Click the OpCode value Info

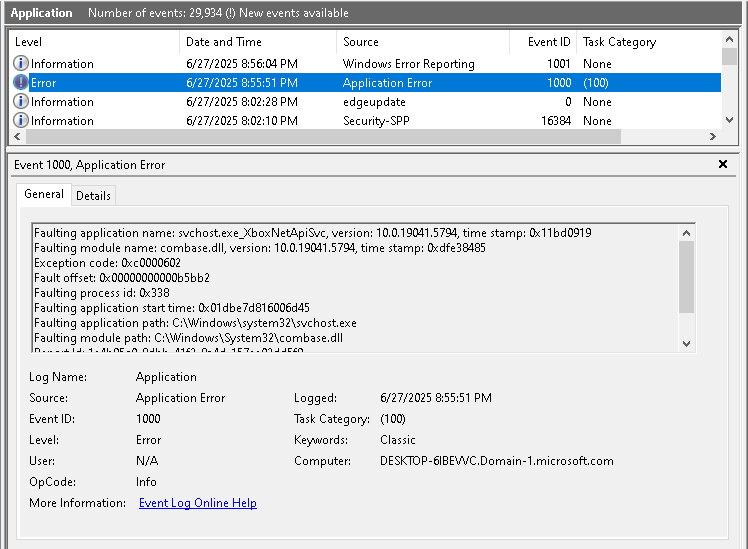tap(146, 482)
